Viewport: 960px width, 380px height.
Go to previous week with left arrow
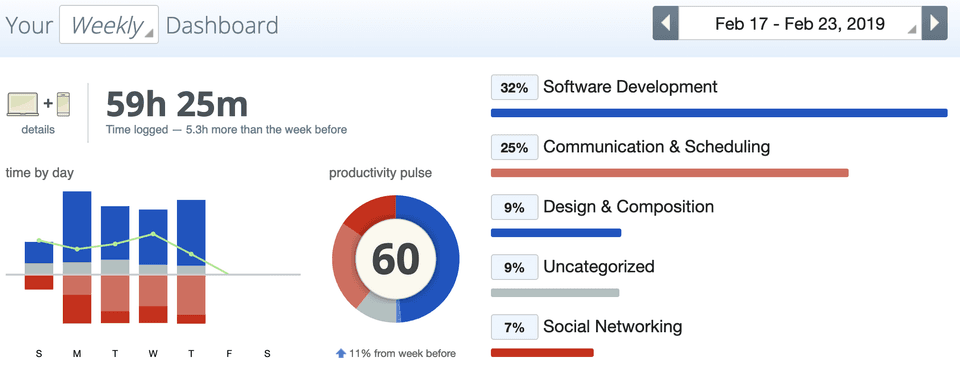pos(666,23)
